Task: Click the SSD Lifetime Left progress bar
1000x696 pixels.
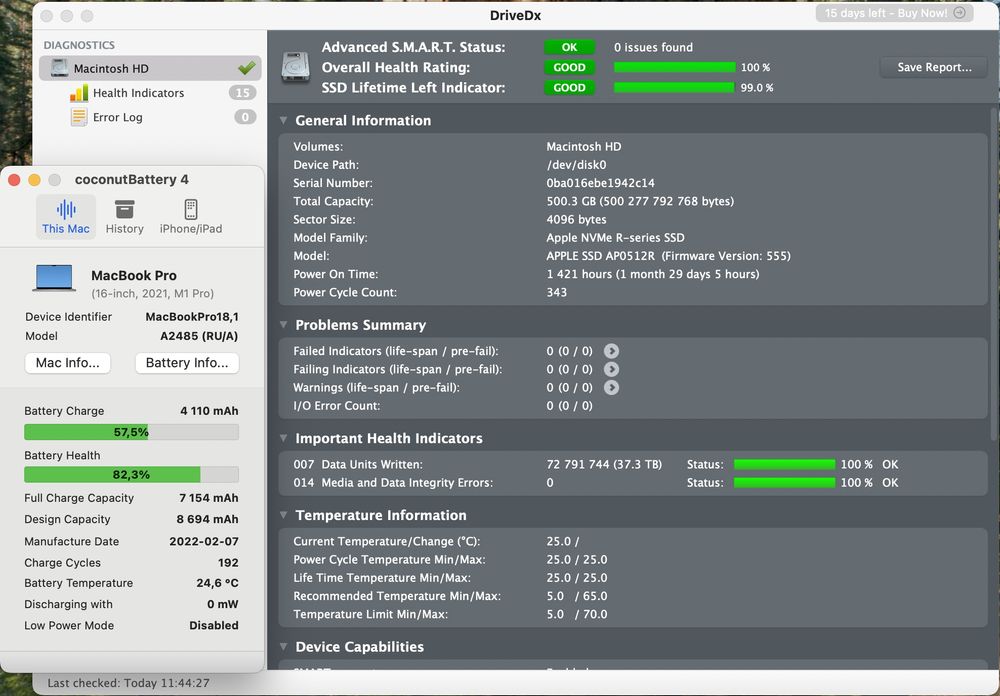Action: point(674,88)
